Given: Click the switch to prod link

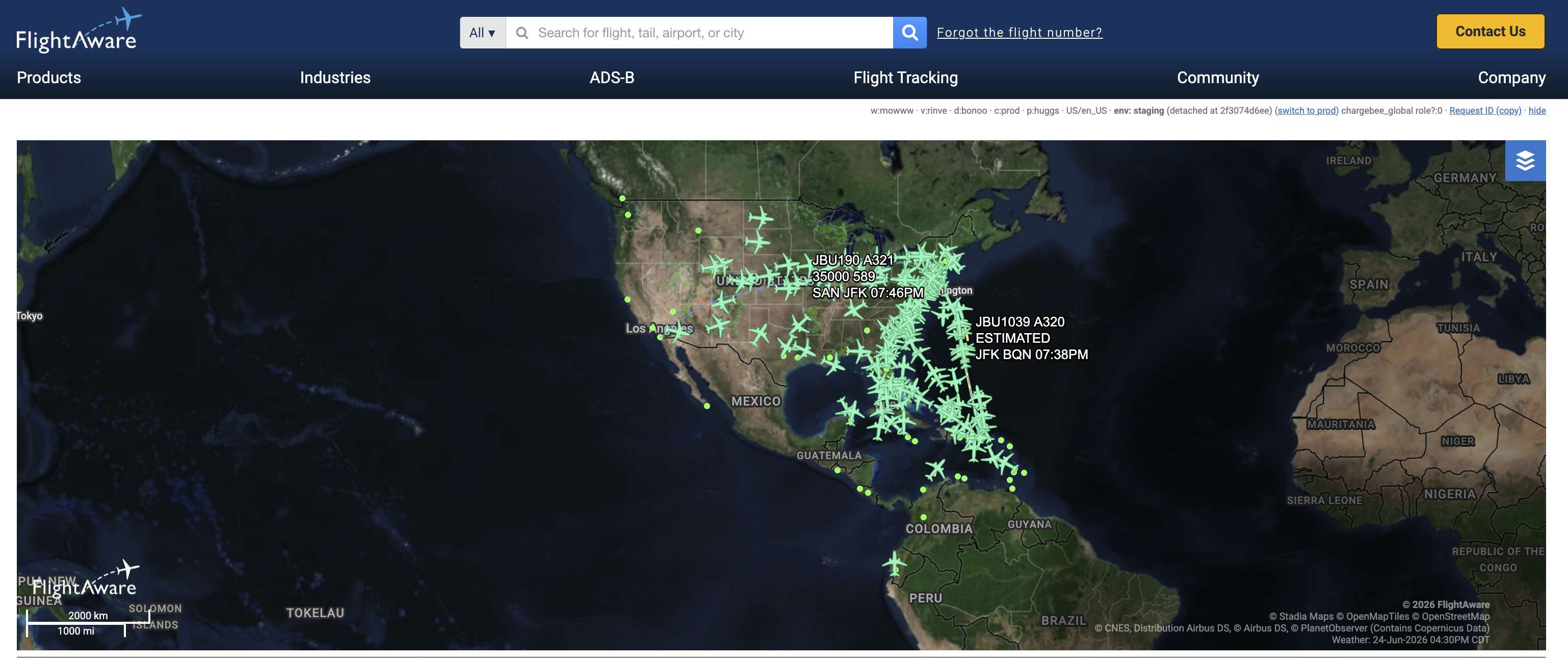Looking at the screenshot, I should click(1306, 110).
